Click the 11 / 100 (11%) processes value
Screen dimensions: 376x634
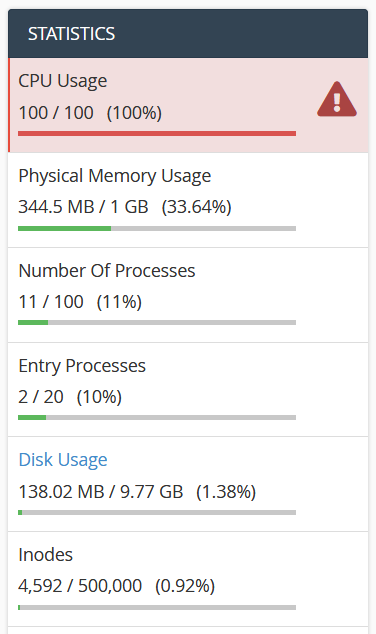point(80,302)
